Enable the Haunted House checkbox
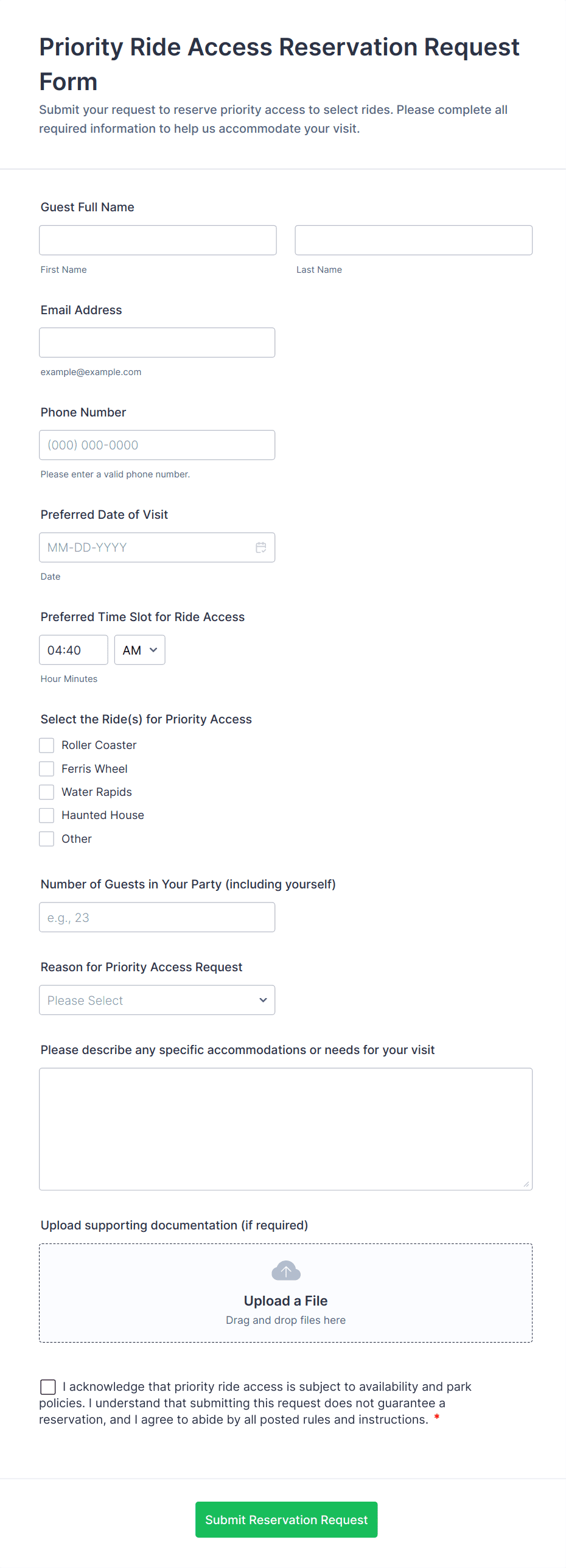 (x=47, y=815)
